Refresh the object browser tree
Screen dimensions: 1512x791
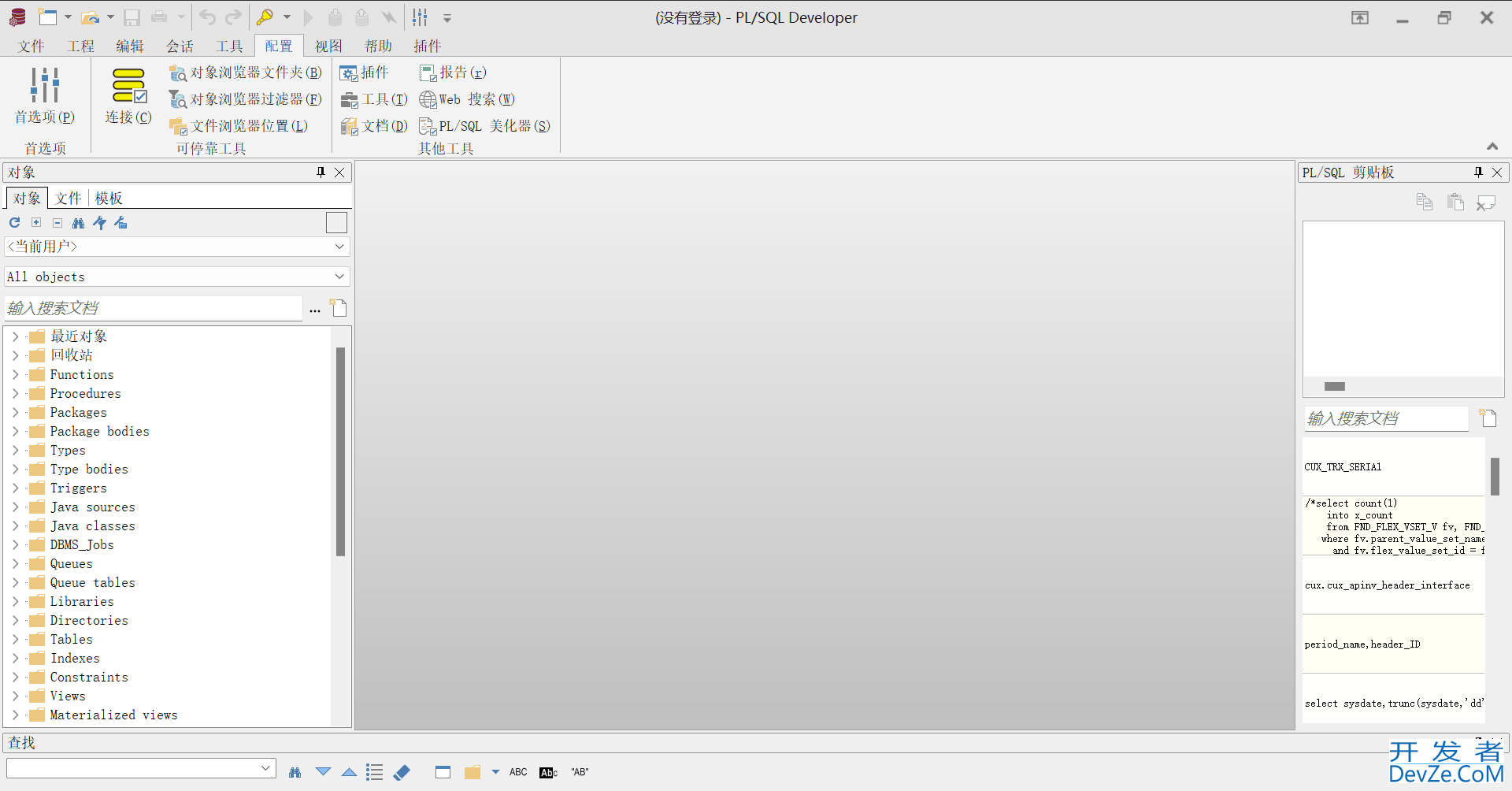(14, 223)
